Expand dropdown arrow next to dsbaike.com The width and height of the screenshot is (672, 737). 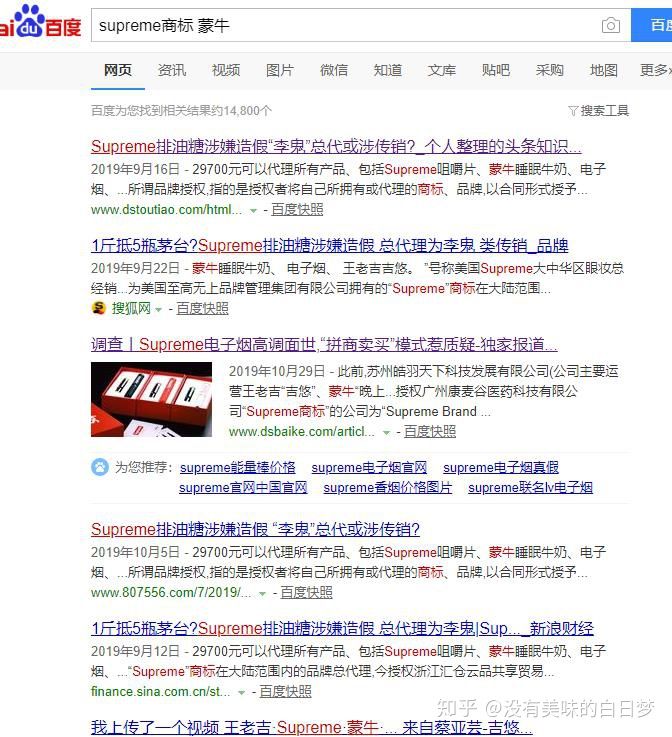coord(386,433)
